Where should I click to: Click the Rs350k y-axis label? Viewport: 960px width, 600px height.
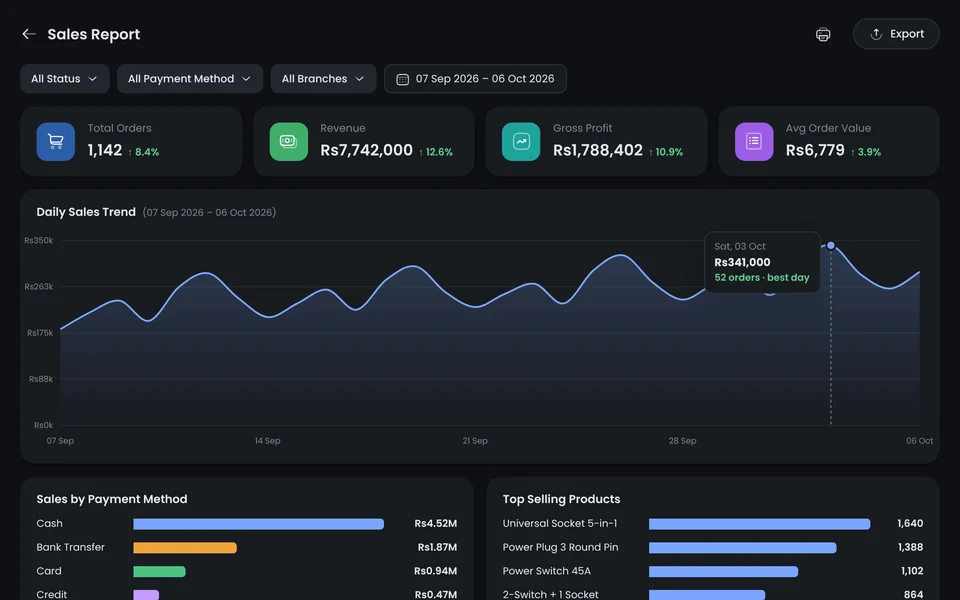click(x=39, y=241)
